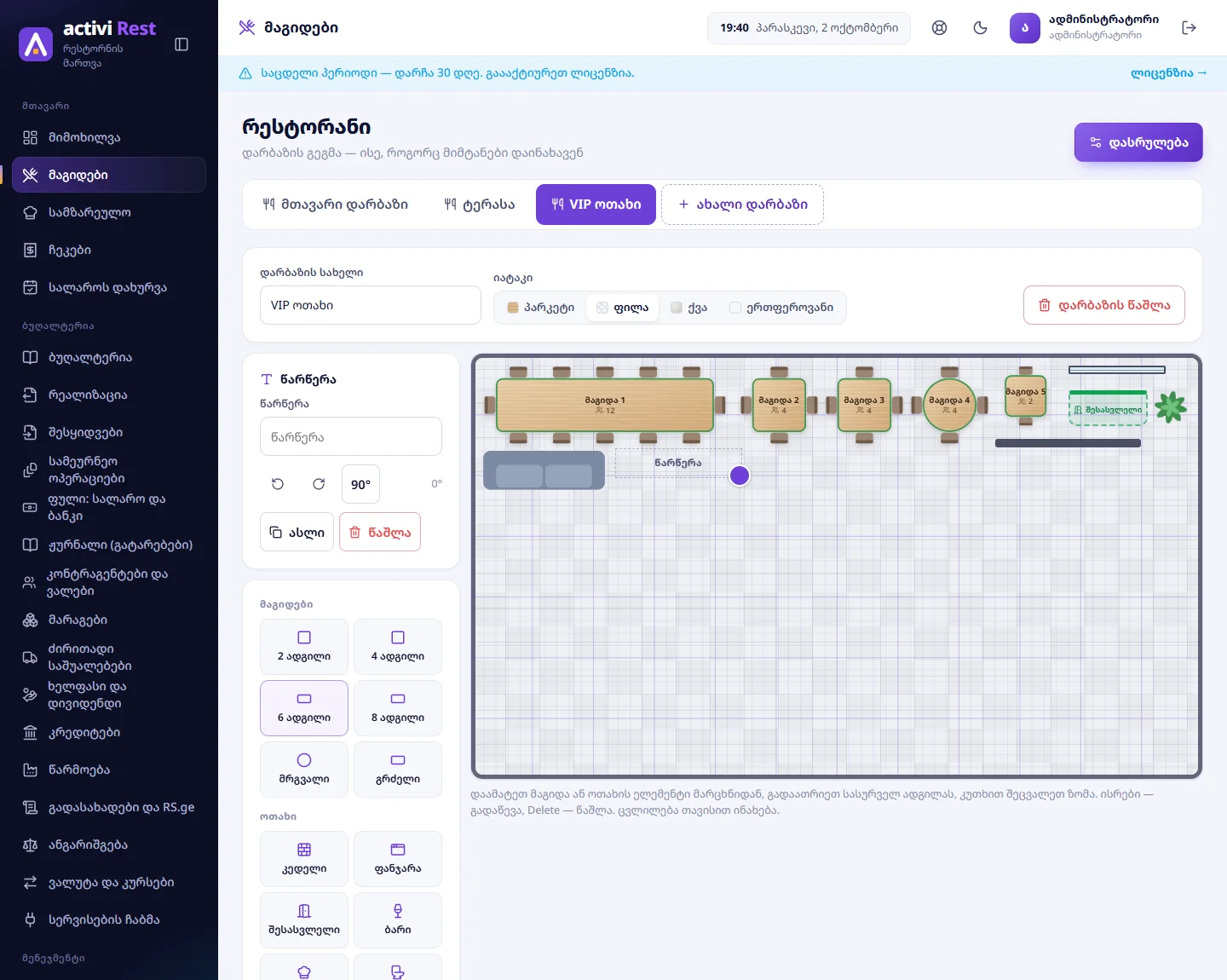Add a 2 ადგილი table

[304, 647]
